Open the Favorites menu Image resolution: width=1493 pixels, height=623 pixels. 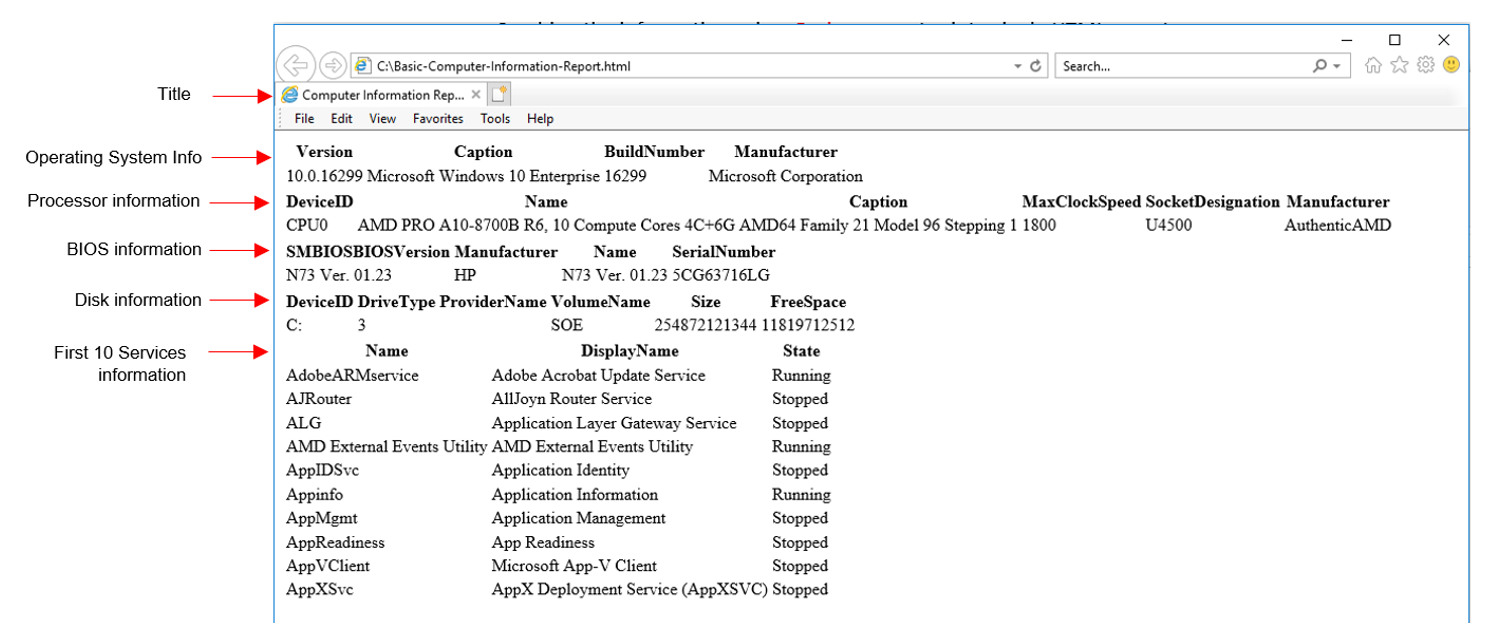coord(438,118)
